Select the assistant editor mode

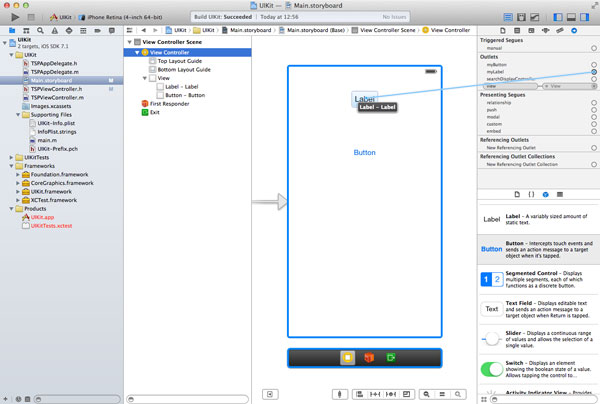coord(521,17)
